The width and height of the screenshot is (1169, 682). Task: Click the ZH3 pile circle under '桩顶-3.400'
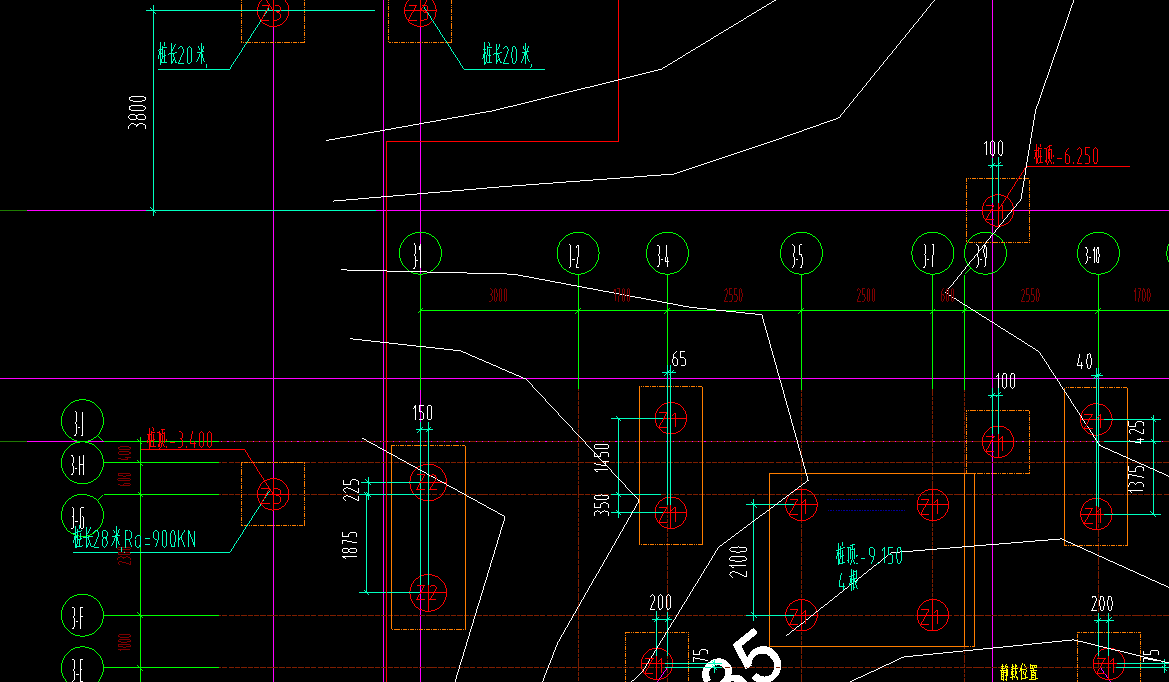(273, 494)
